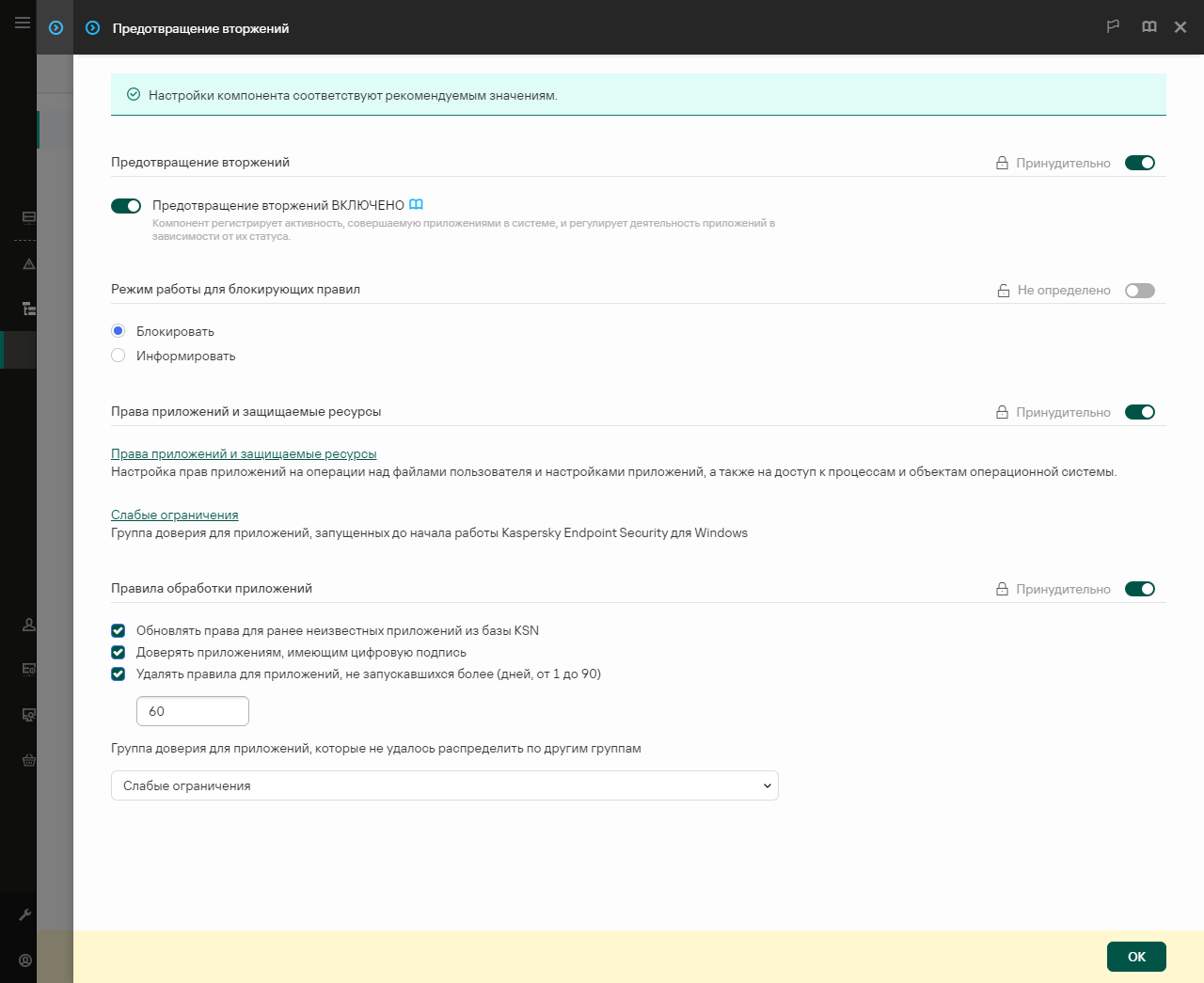This screenshot has height=983, width=1204.
Task: Close the intrusion prevention panel
Action: coord(1180,27)
